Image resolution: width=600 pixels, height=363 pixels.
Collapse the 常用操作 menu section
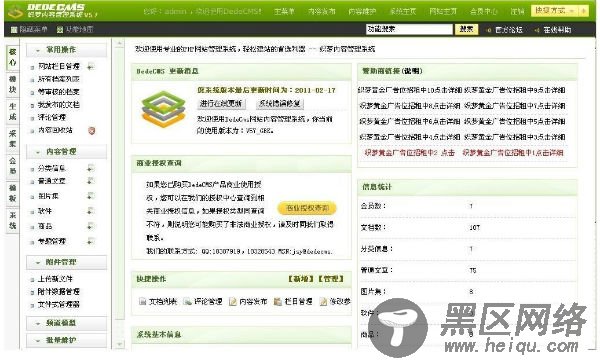(x=66, y=50)
